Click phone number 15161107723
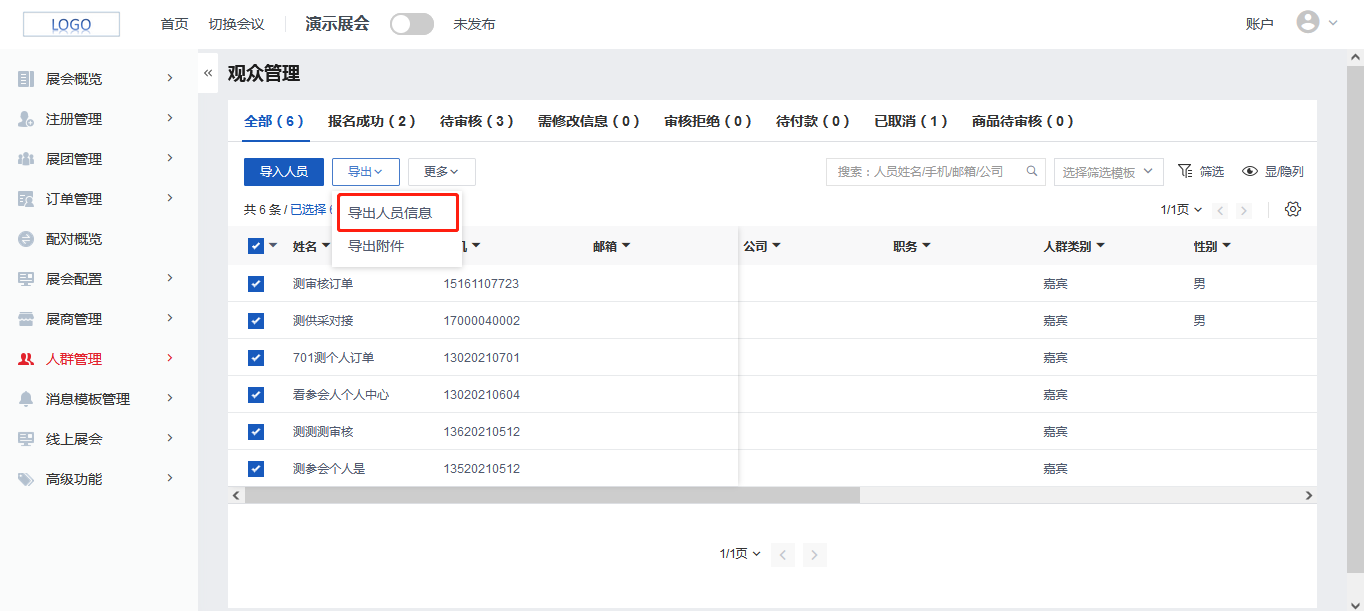The height and width of the screenshot is (611, 1364). point(481,284)
